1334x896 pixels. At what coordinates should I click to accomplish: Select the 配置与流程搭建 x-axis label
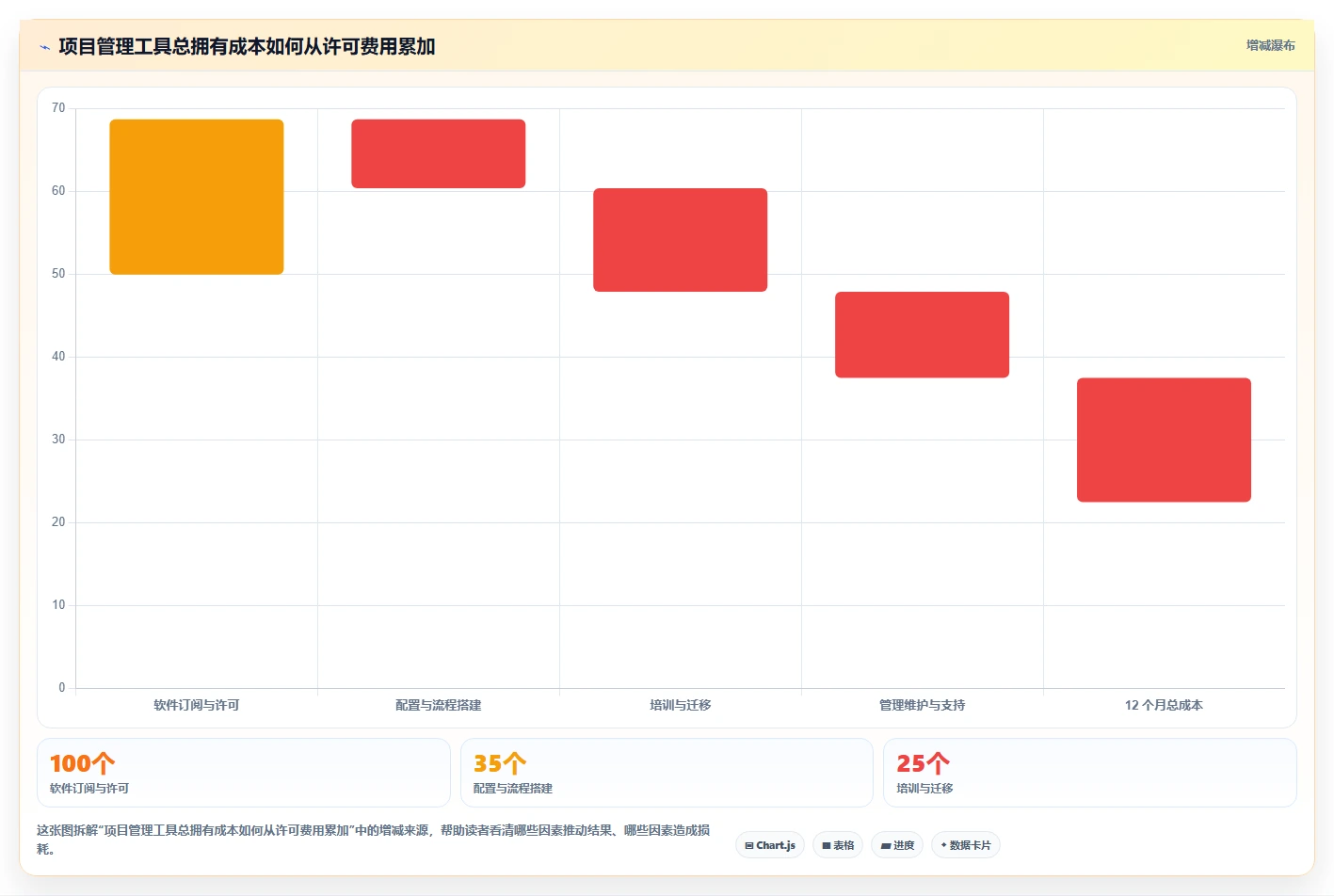439,705
